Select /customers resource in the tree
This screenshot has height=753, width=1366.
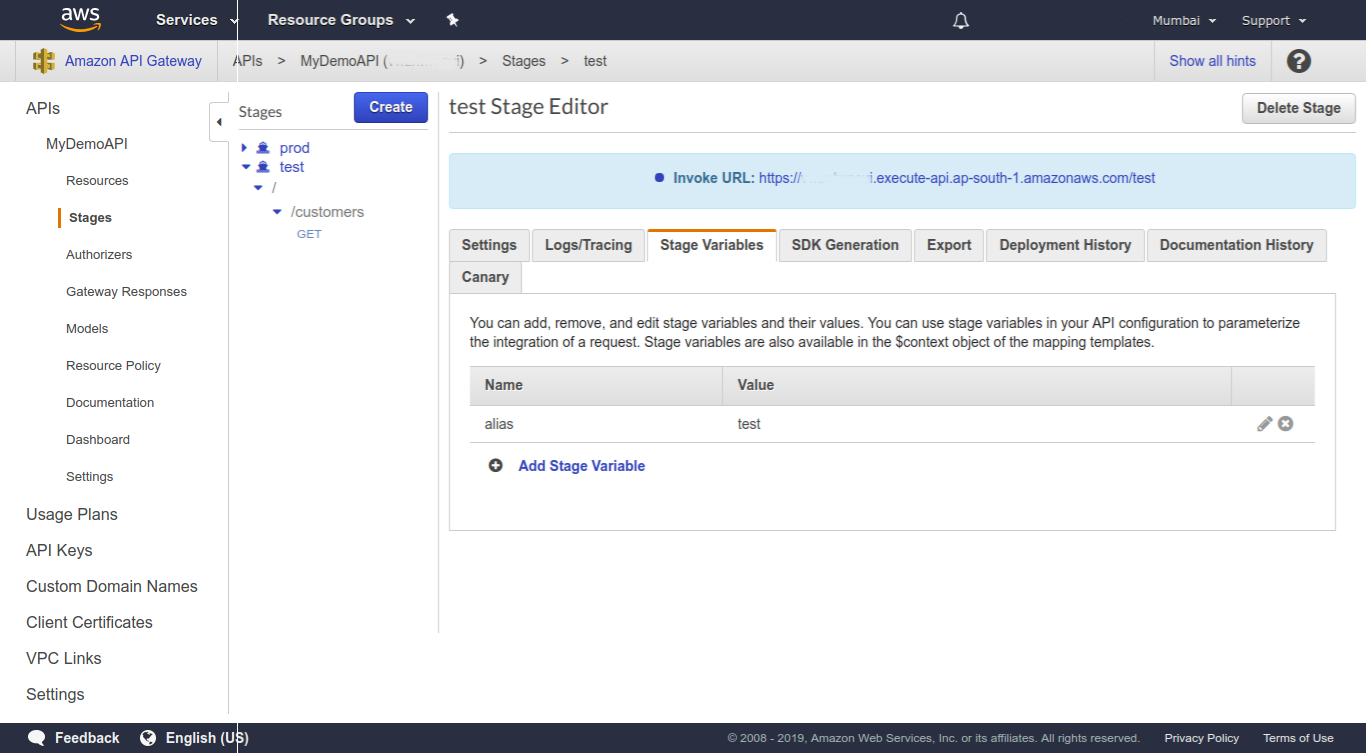coord(327,212)
